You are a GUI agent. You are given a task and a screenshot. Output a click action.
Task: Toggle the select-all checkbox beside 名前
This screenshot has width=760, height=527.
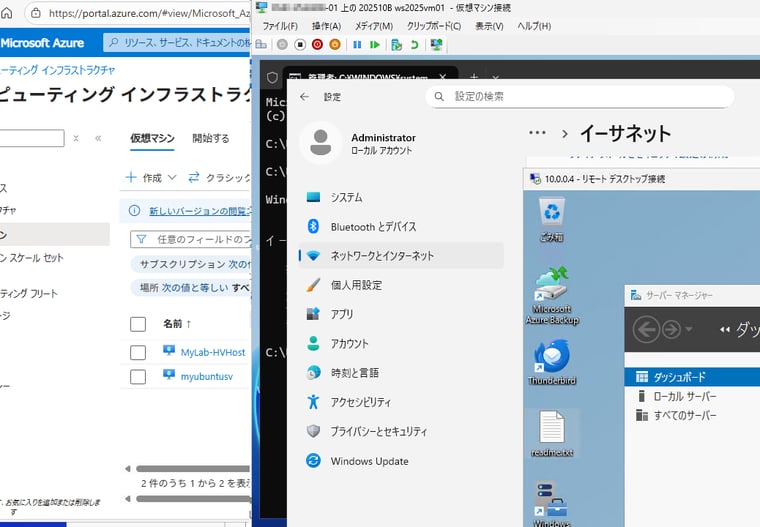pyautogui.click(x=138, y=324)
